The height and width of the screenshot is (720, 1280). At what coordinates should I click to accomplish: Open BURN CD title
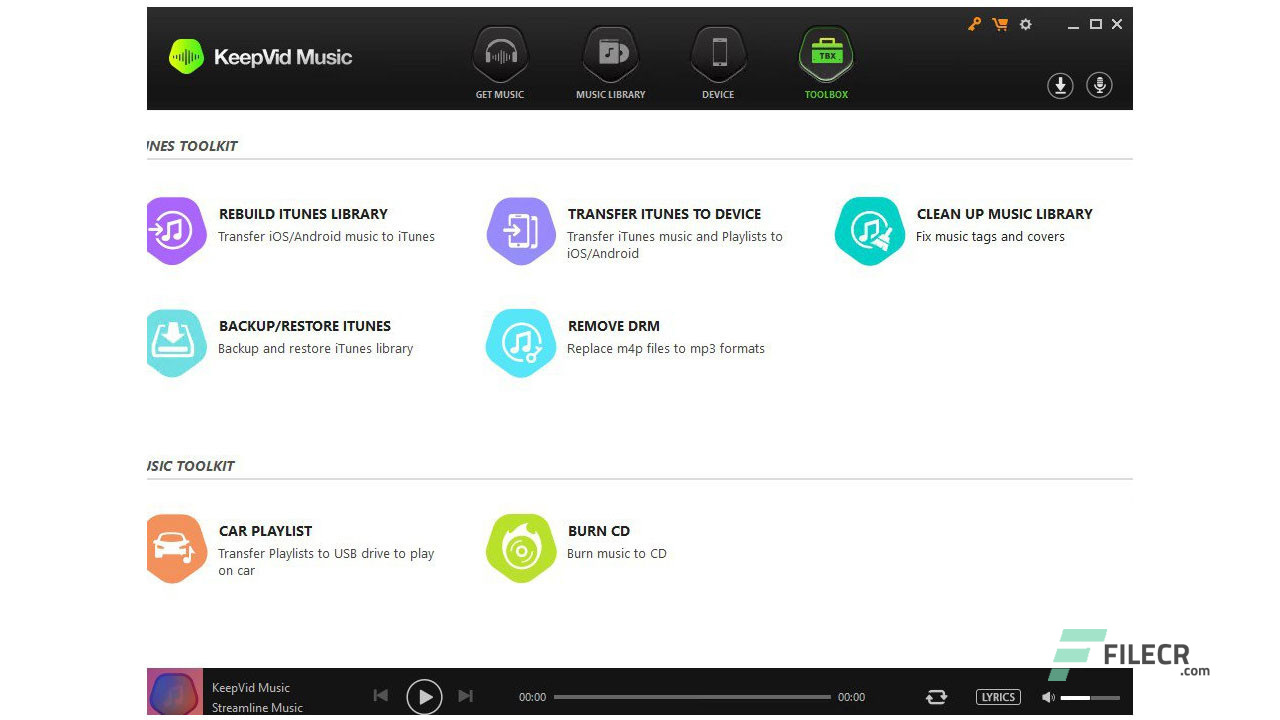pos(599,531)
